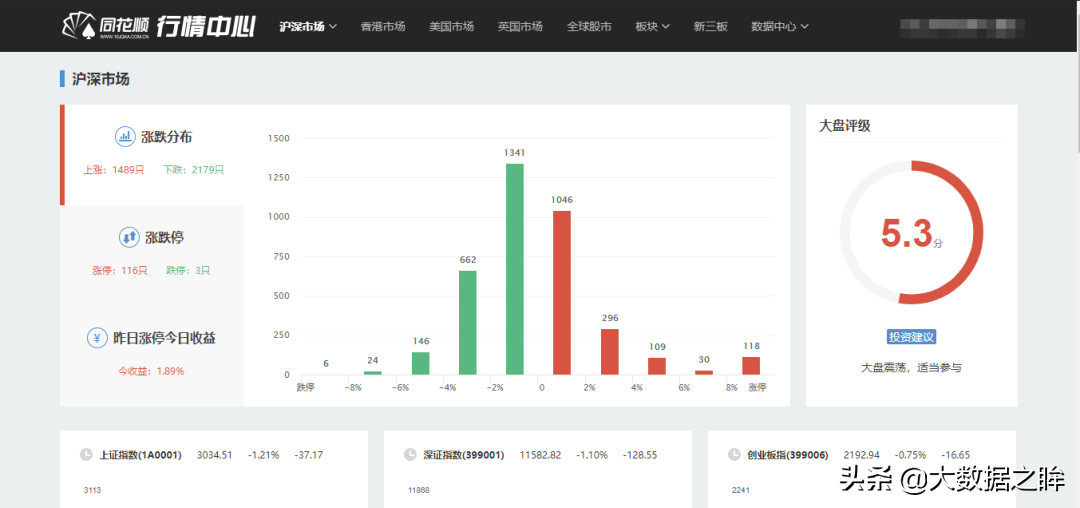Image resolution: width=1080 pixels, height=508 pixels.
Task: Open the 创业板指(399006) link
Action: 787,455
